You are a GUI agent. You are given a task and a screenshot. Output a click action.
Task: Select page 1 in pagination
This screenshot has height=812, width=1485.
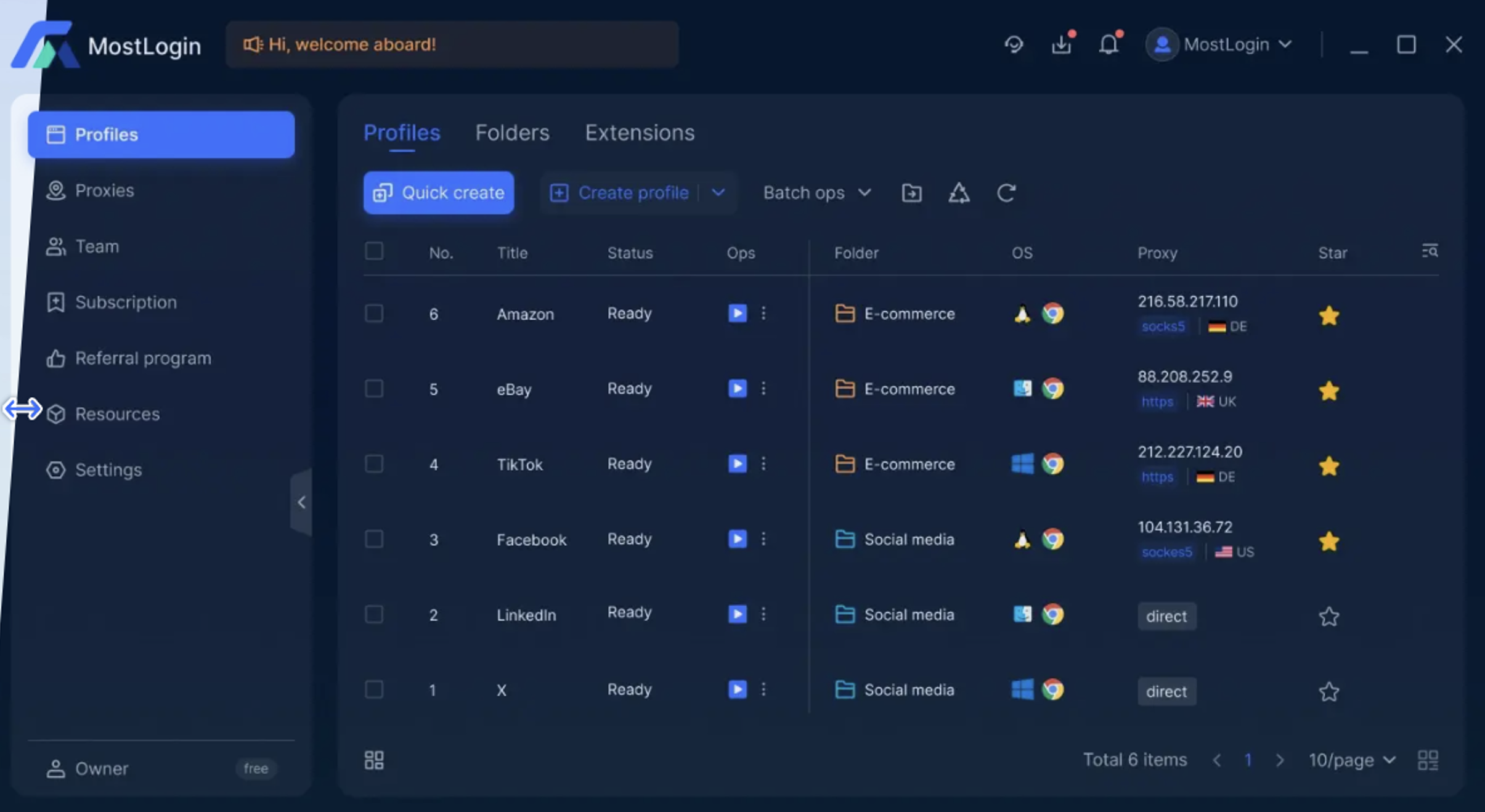click(x=1248, y=760)
